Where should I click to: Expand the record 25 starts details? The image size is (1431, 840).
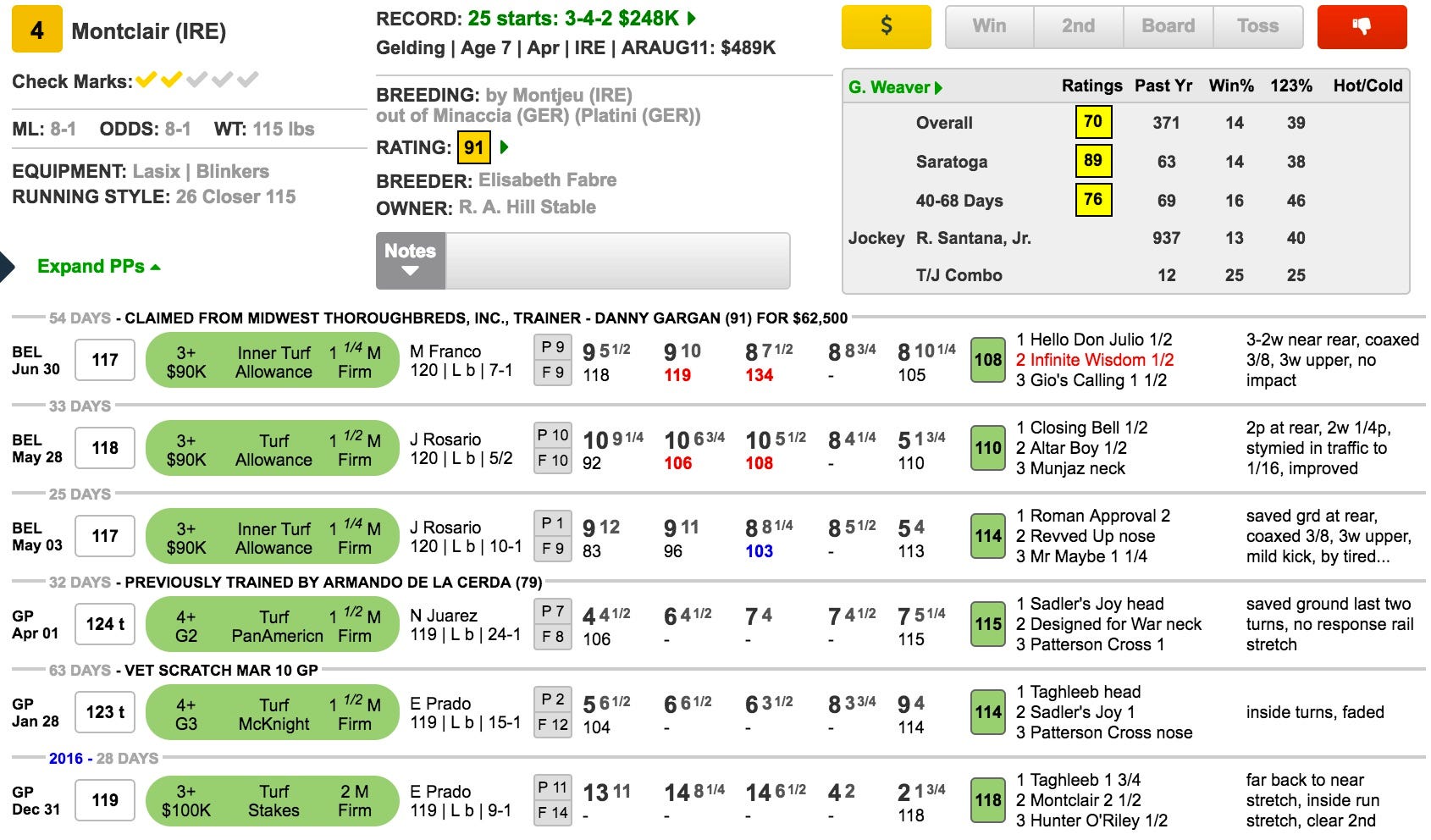[692, 18]
